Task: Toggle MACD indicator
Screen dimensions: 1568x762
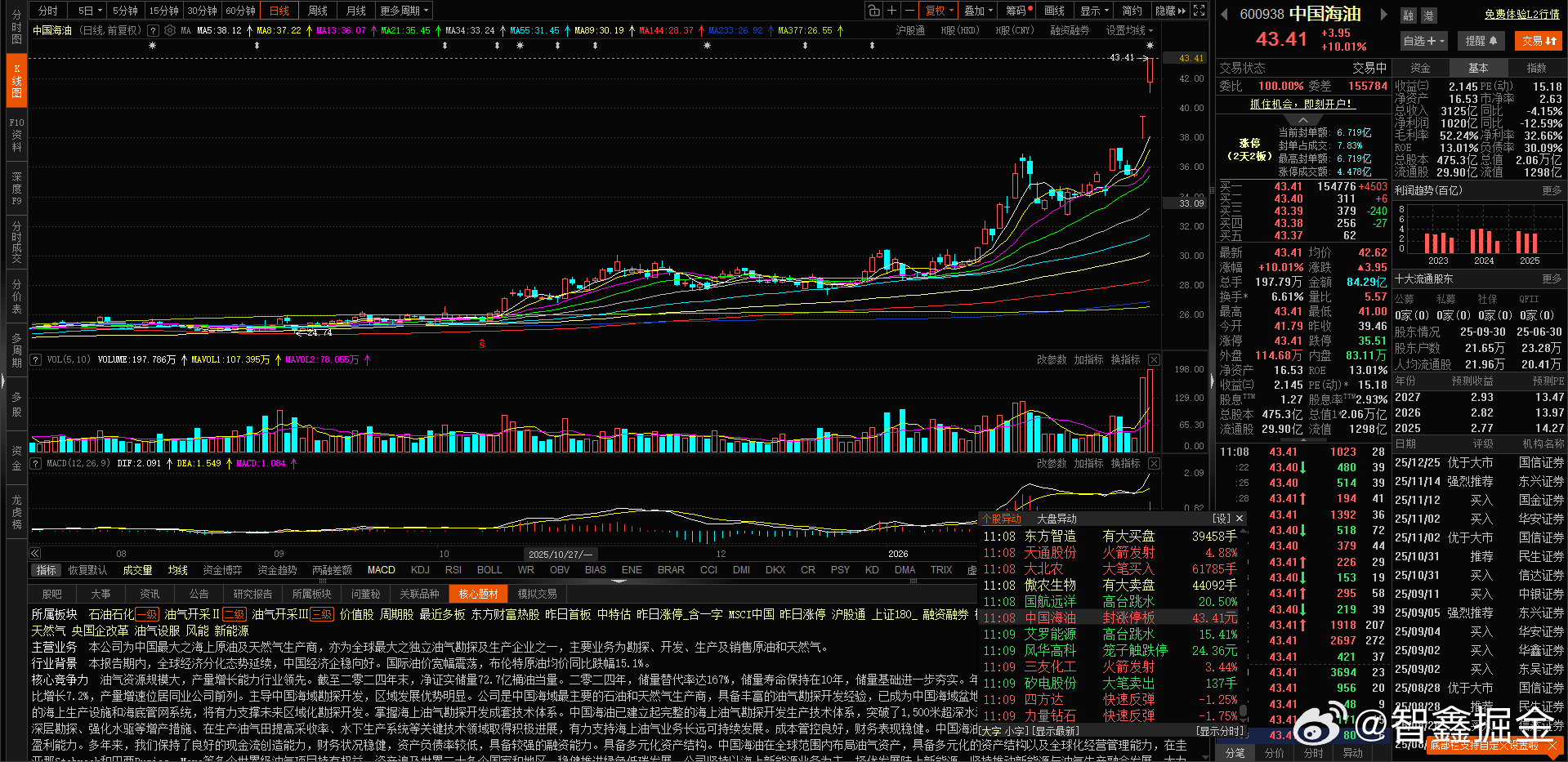Action: (381, 570)
